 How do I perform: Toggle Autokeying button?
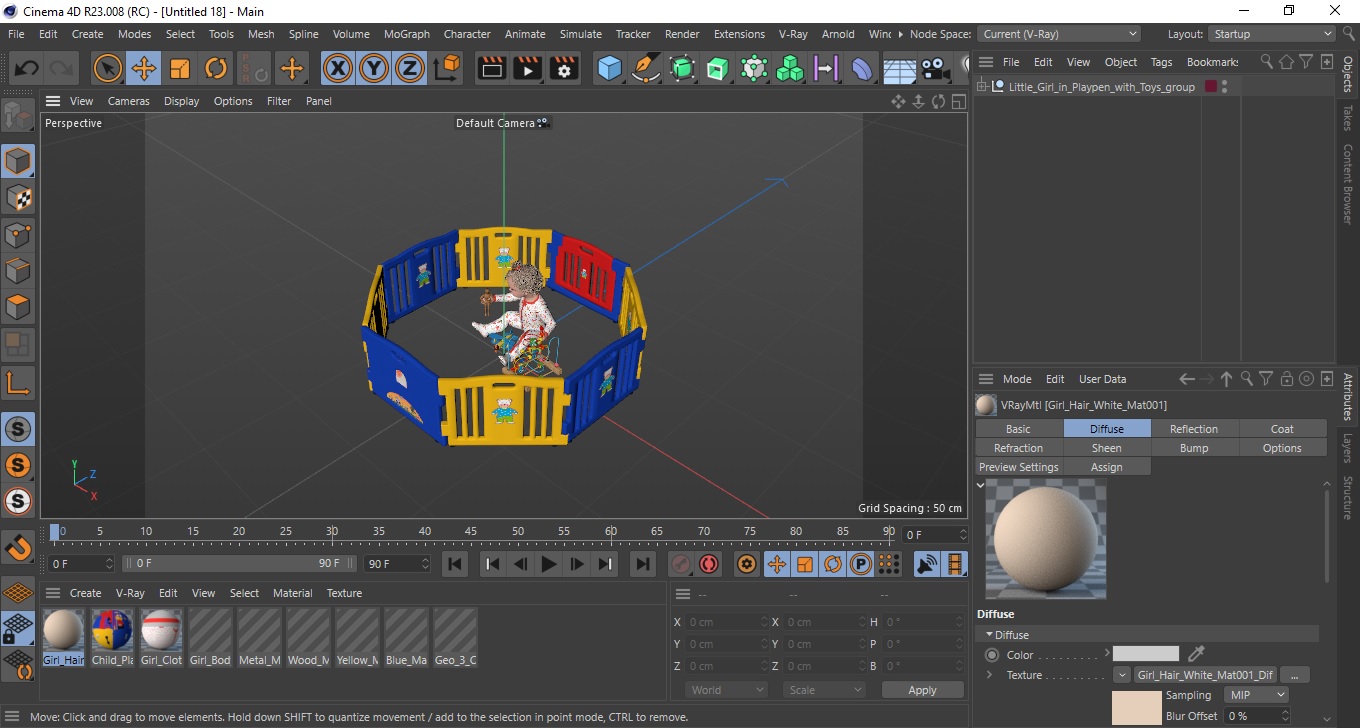709,564
